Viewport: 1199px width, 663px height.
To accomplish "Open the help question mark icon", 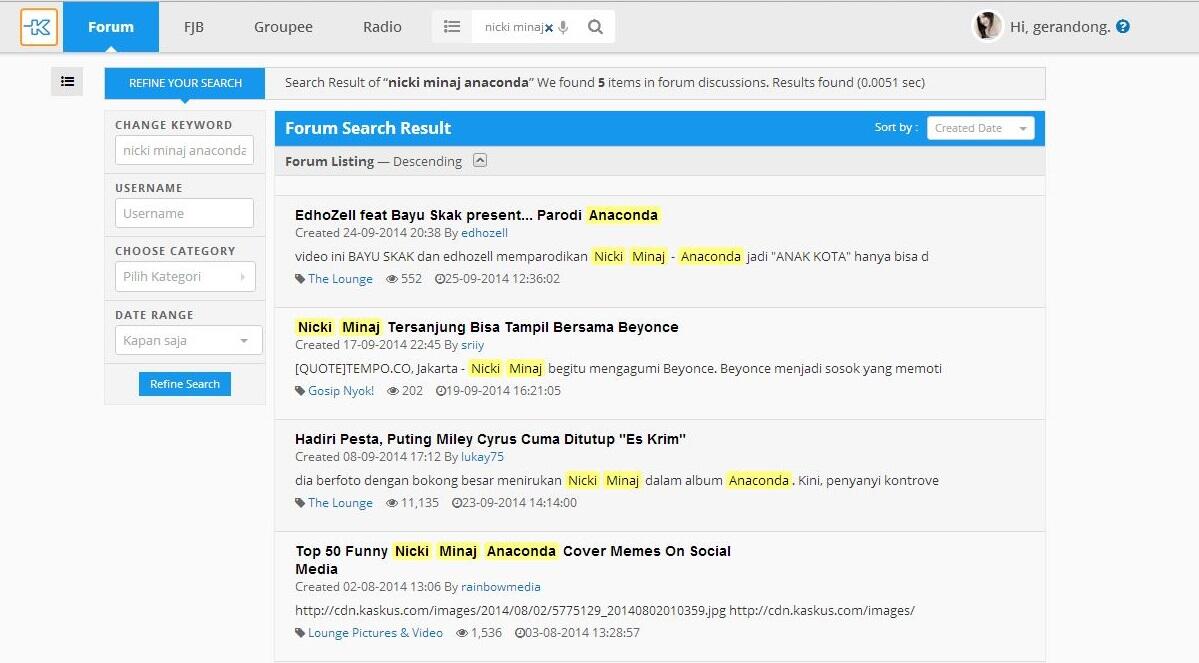I will (1123, 27).
